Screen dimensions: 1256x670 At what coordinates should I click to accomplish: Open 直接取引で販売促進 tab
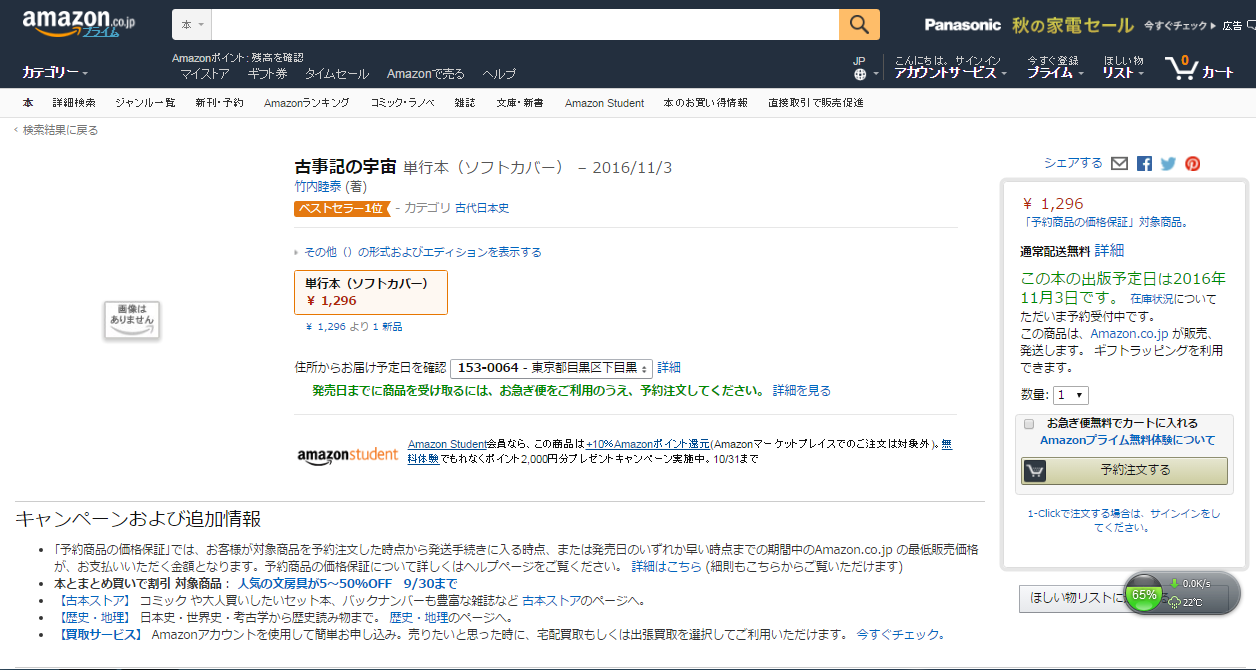815,103
